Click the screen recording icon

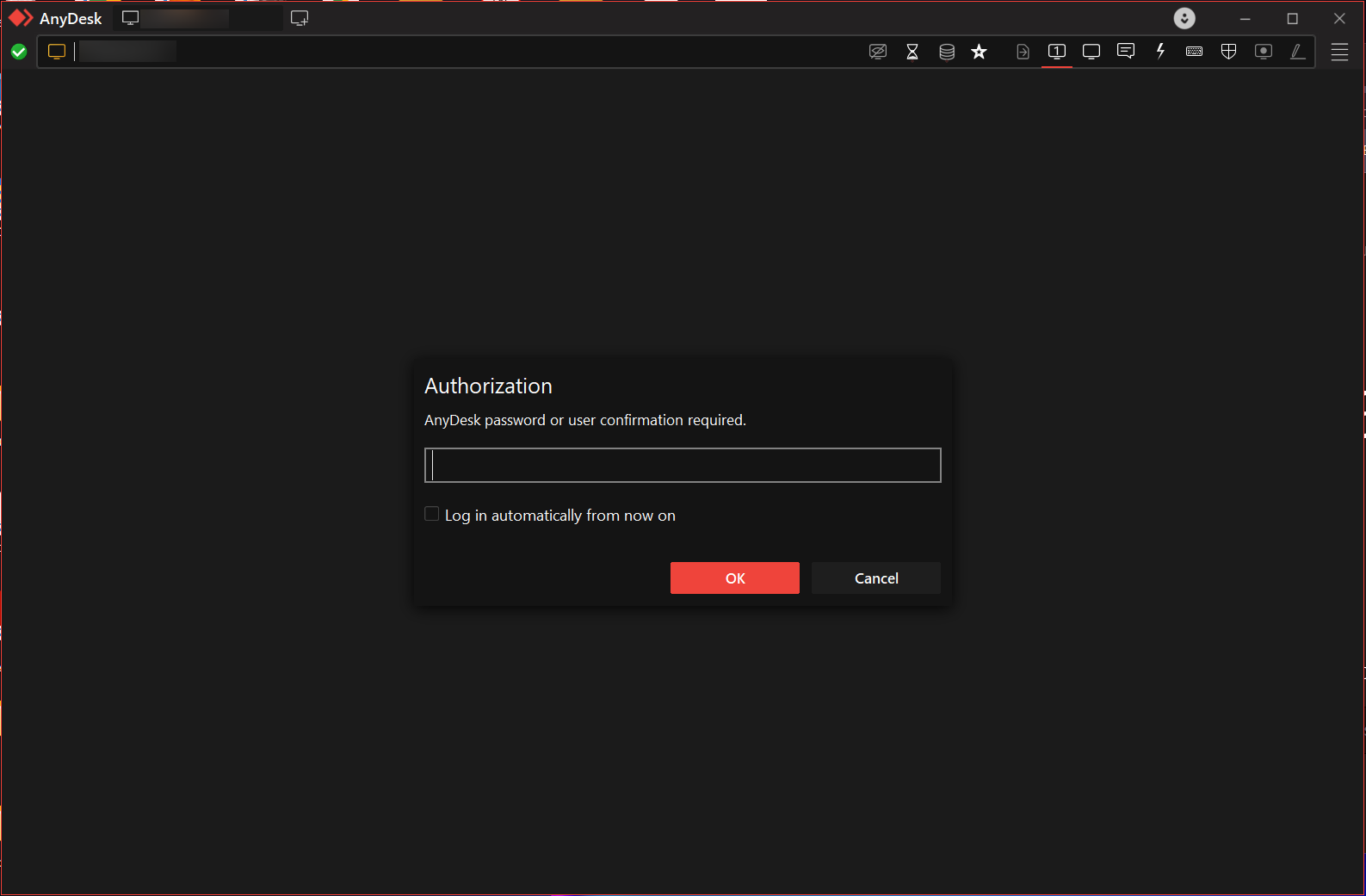1263,52
